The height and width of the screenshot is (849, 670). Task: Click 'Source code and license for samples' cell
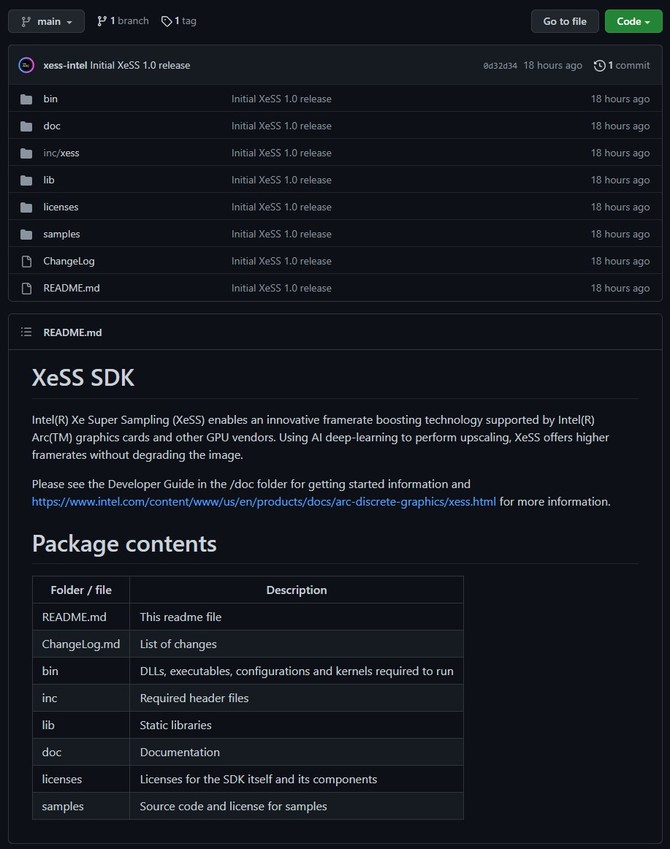[x=296, y=806]
